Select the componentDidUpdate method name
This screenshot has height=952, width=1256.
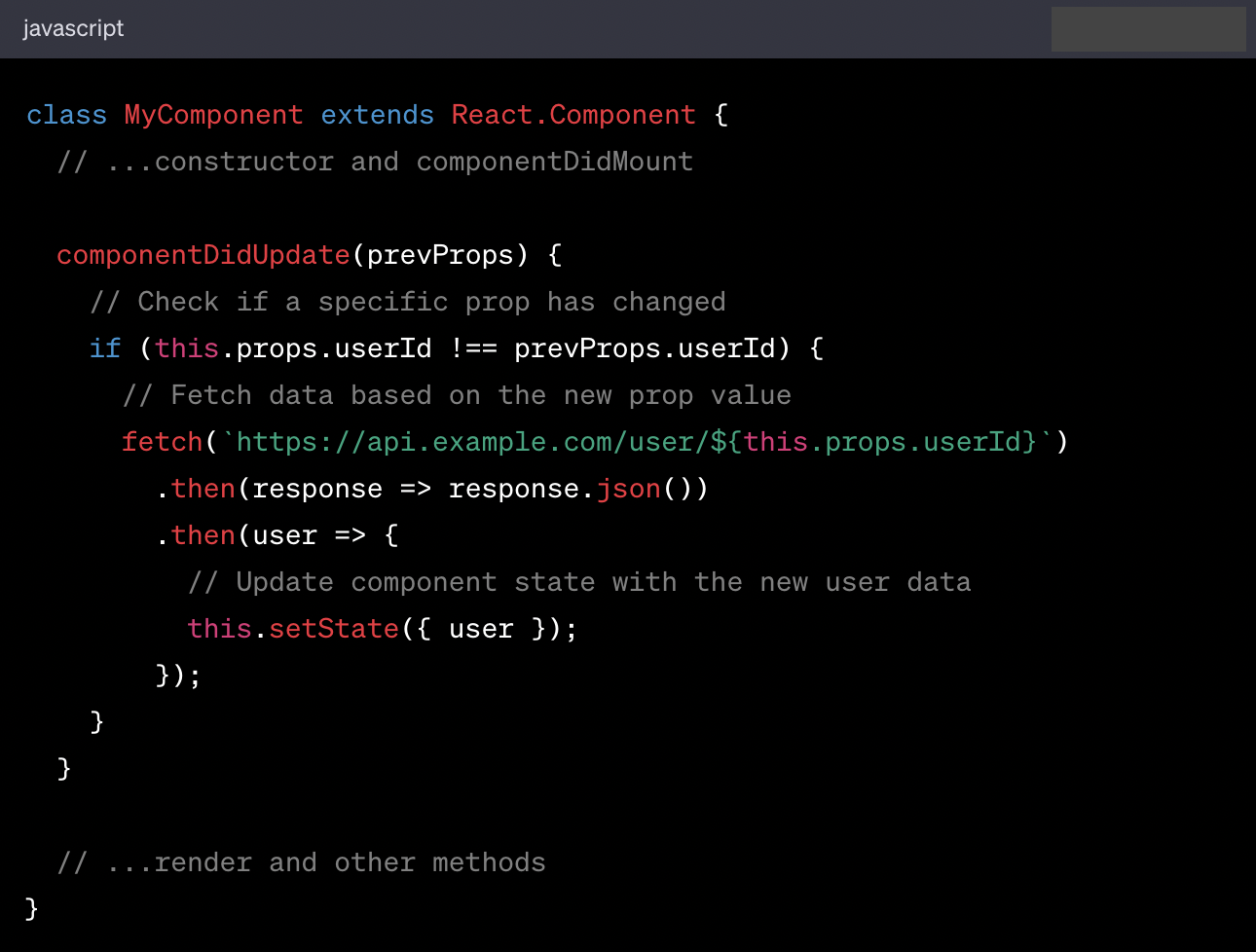pyautogui.click(x=203, y=254)
